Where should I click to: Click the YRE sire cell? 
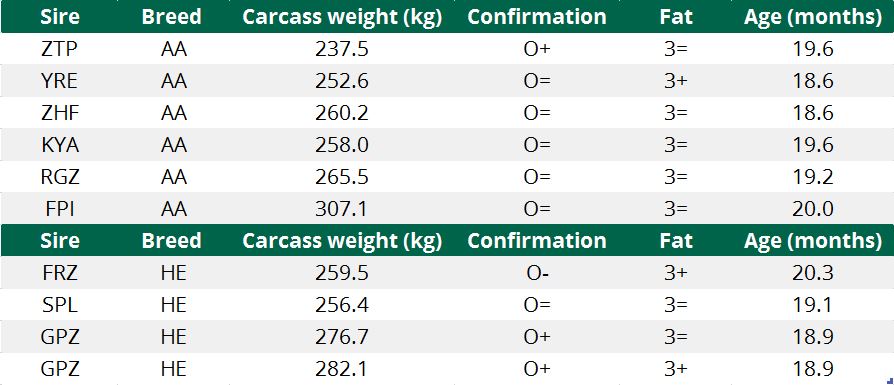[x=59, y=81]
